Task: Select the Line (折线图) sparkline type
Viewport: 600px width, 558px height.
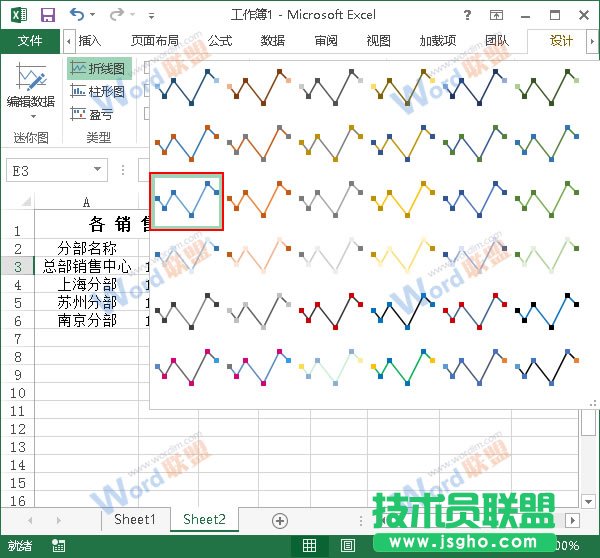Action: [x=98, y=68]
